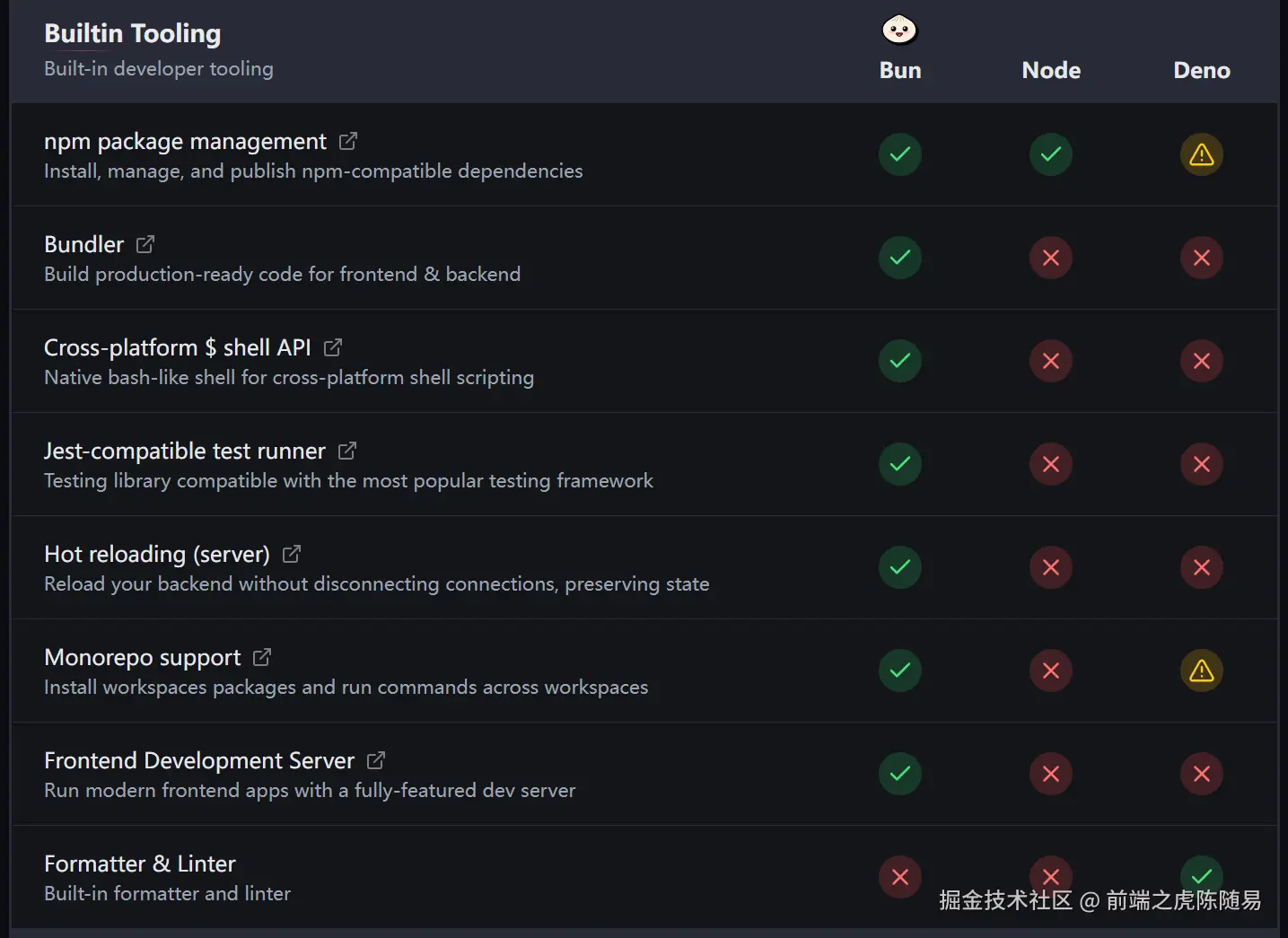Click the Formatter & Linter title
Image resolution: width=1288 pixels, height=938 pixels.
pos(140,863)
